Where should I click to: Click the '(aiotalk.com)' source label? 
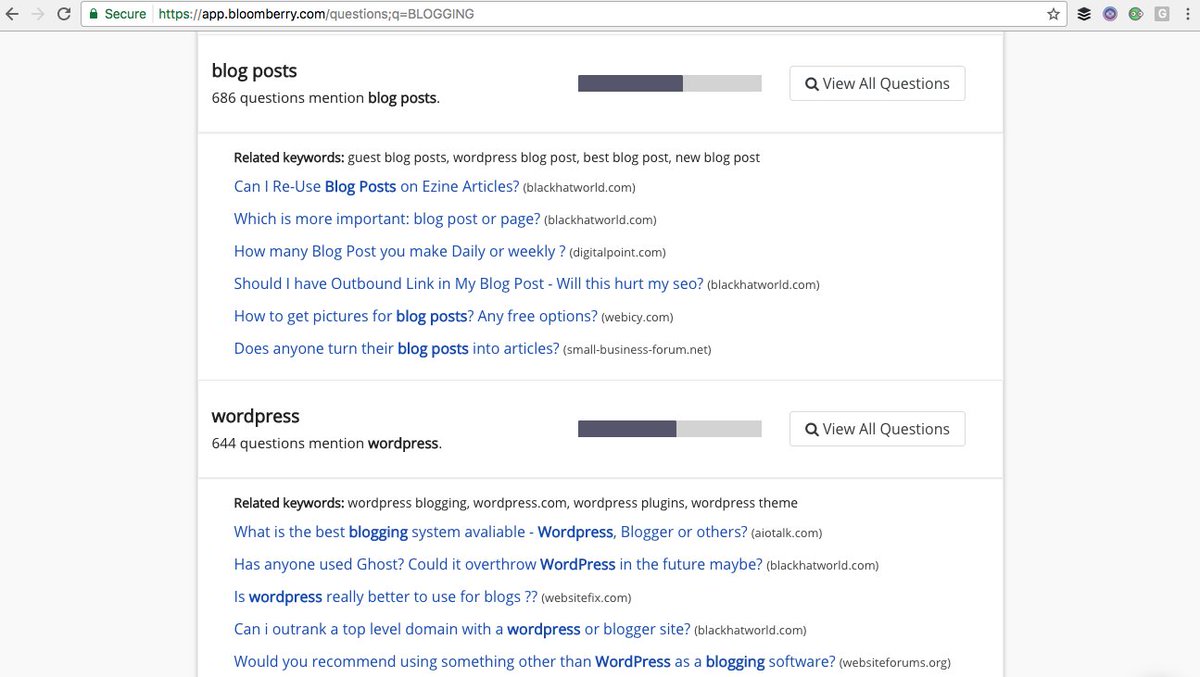coord(786,533)
